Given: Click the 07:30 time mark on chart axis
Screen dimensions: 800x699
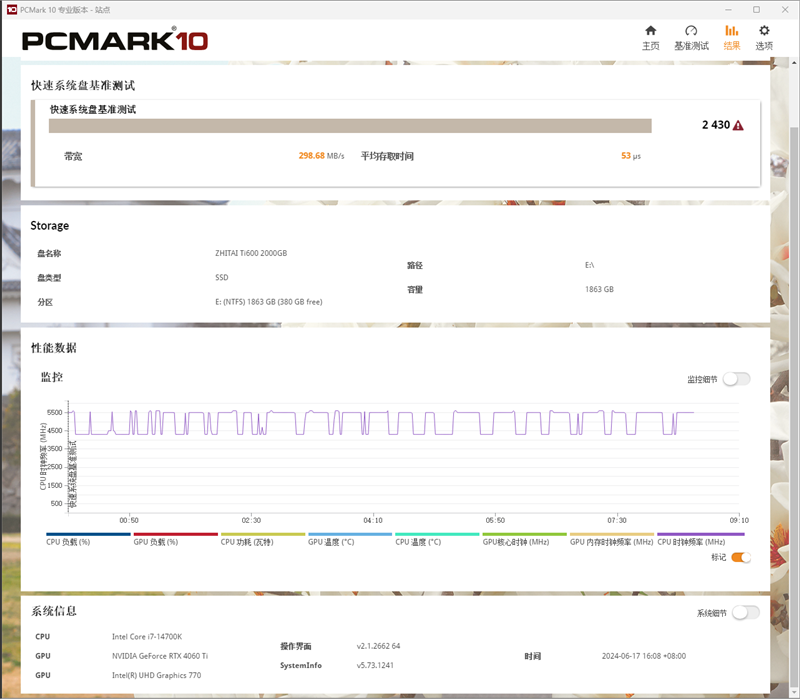Looking at the screenshot, I should point(617,520).
